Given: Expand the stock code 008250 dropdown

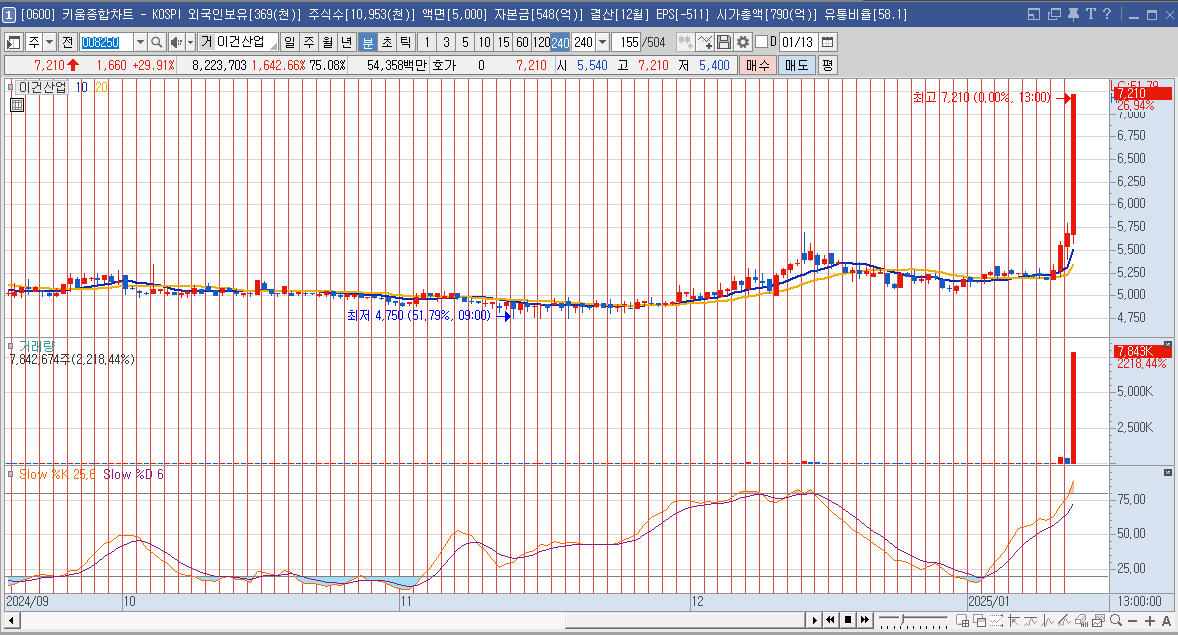Looking at the screenshot, I should click(140, 42).
